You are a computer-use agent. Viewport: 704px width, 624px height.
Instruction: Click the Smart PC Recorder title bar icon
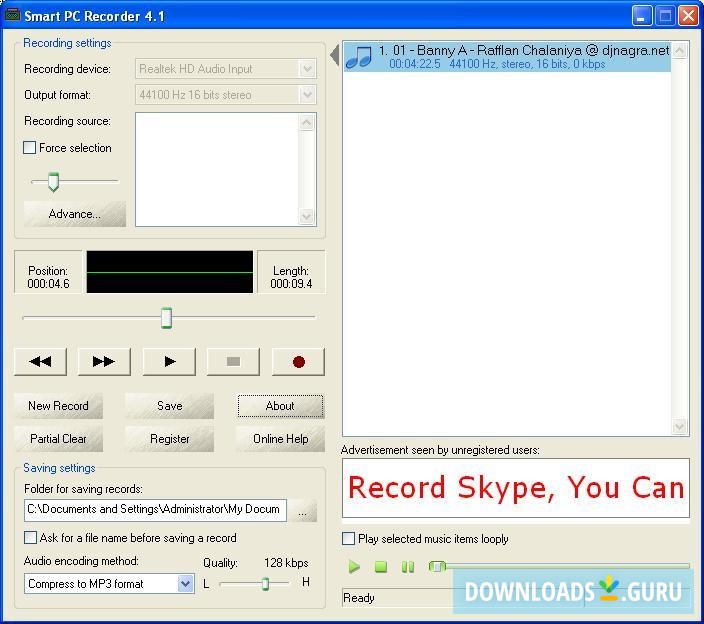pos(12,15)
